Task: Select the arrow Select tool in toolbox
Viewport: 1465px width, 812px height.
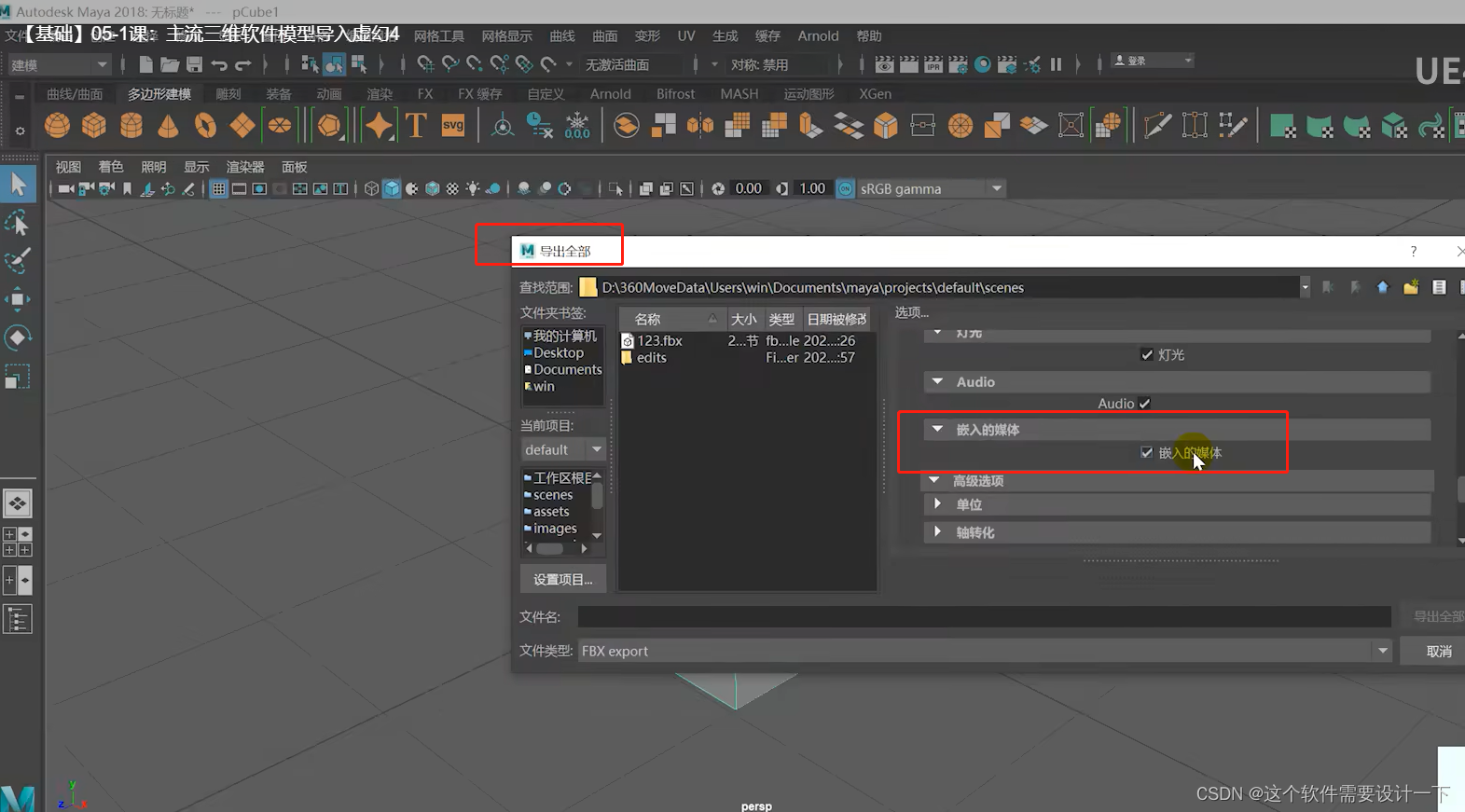Action: 18,185
